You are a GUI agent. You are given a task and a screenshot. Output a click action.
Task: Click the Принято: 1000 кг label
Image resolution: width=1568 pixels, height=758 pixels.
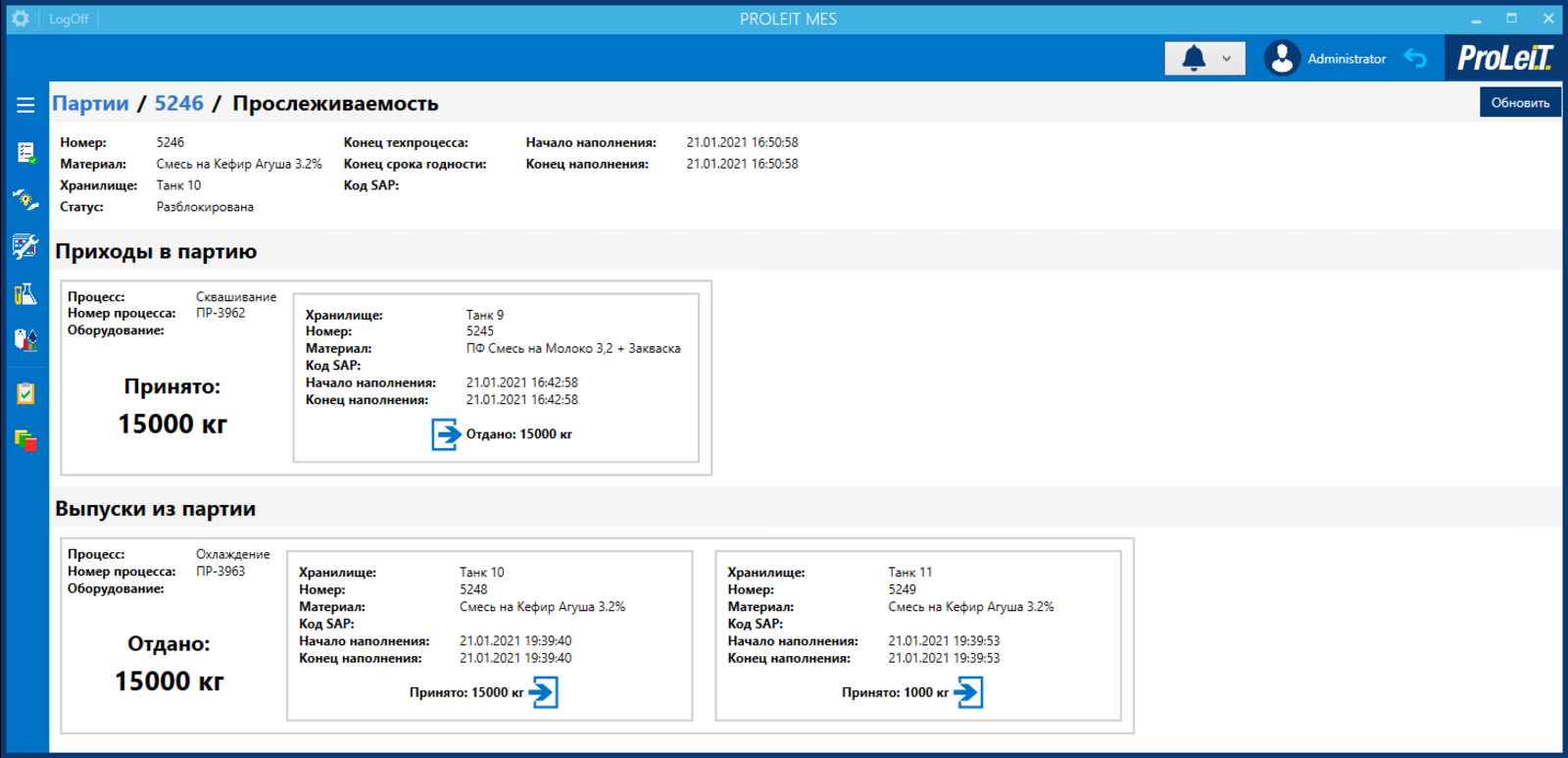tap(895, 692)
